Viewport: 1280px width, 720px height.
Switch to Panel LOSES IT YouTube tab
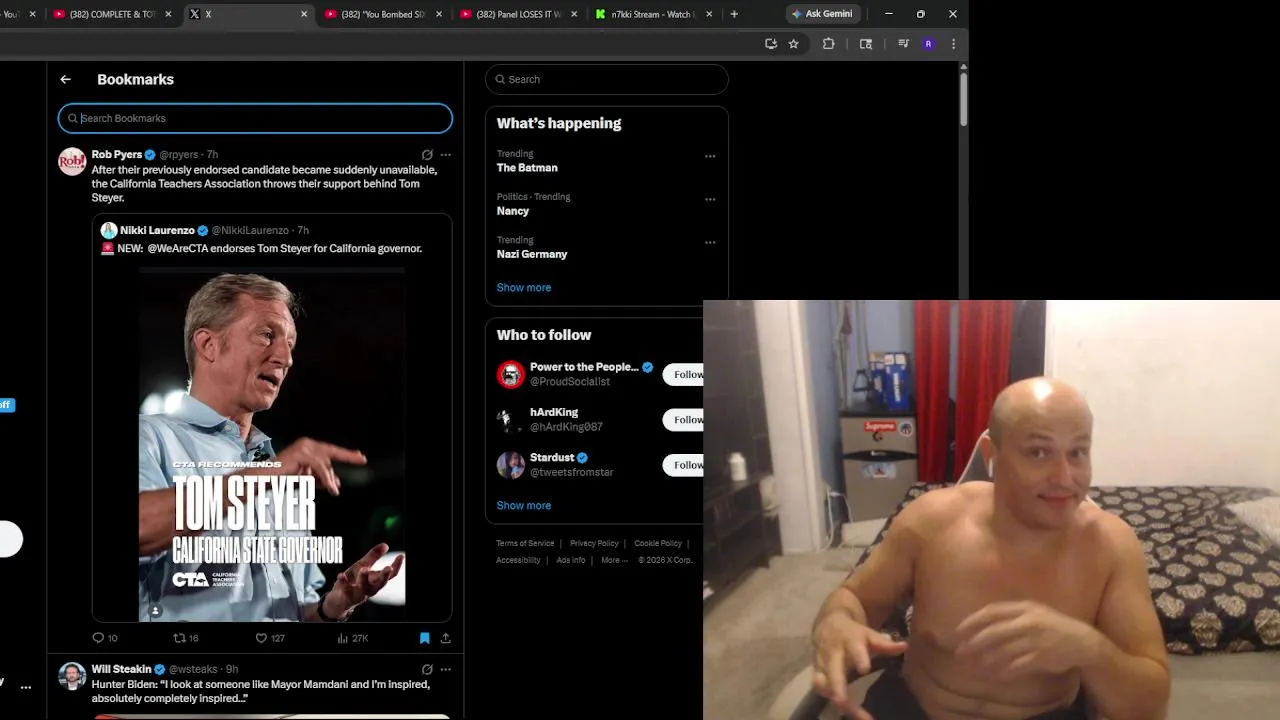pyautogui.click(x=517, y=14)
